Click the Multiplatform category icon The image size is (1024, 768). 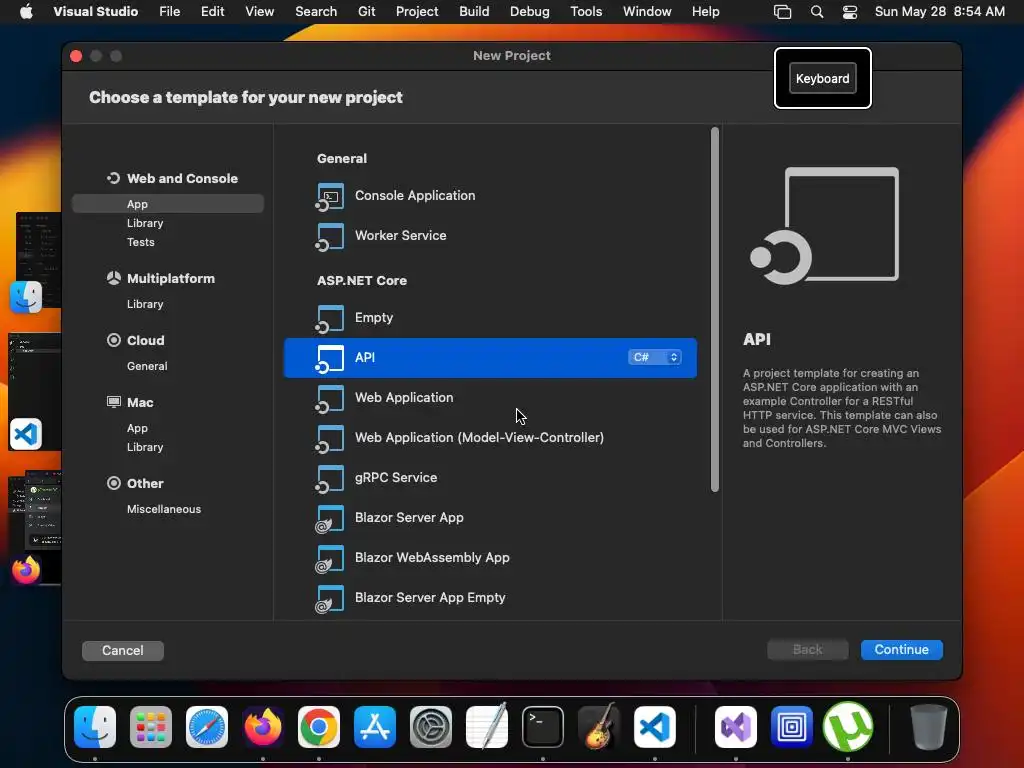pos(114,278)
